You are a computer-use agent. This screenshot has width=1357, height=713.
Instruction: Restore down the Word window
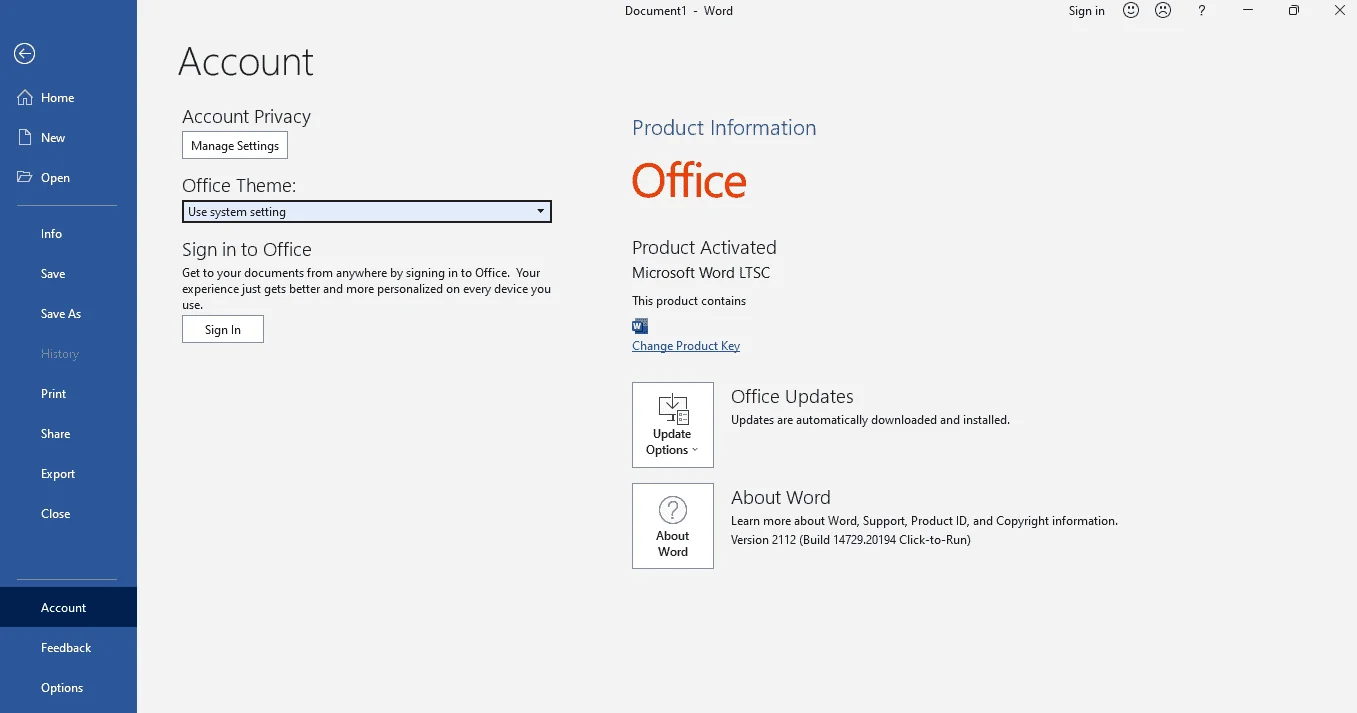(x=1294, y=11)
